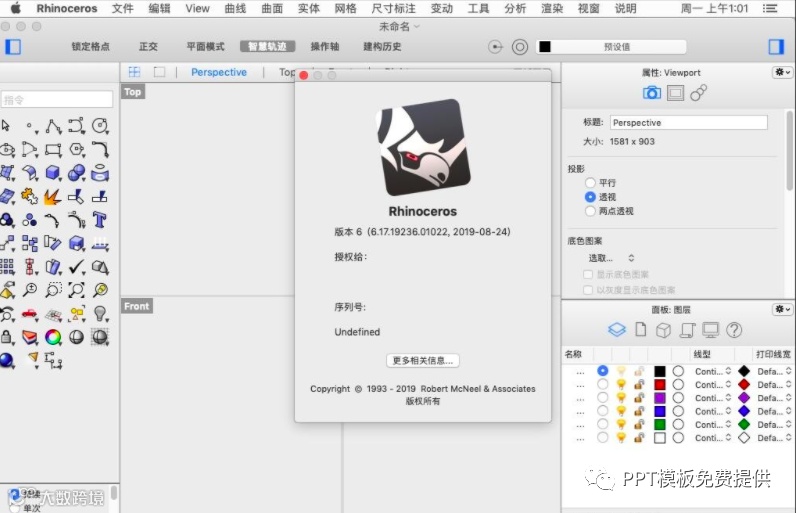Image resolution: width=796 pixels, height=513 pixels.
Task: Open the red layer color swatch
Action: pyautogui.click(x=659, y=384)
